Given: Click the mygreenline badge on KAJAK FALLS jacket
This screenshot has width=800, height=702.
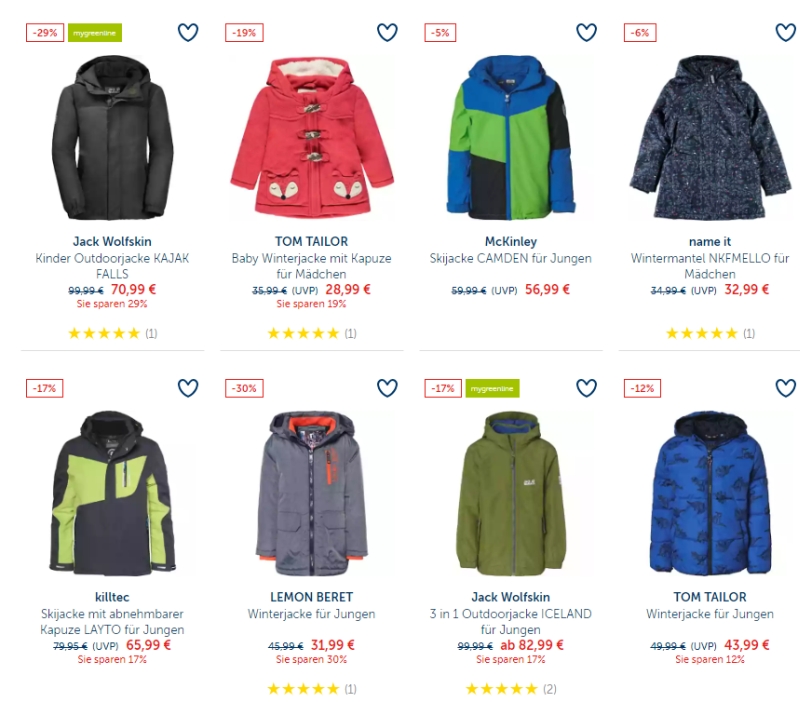Looking at the screenshot, I should 95,33.
